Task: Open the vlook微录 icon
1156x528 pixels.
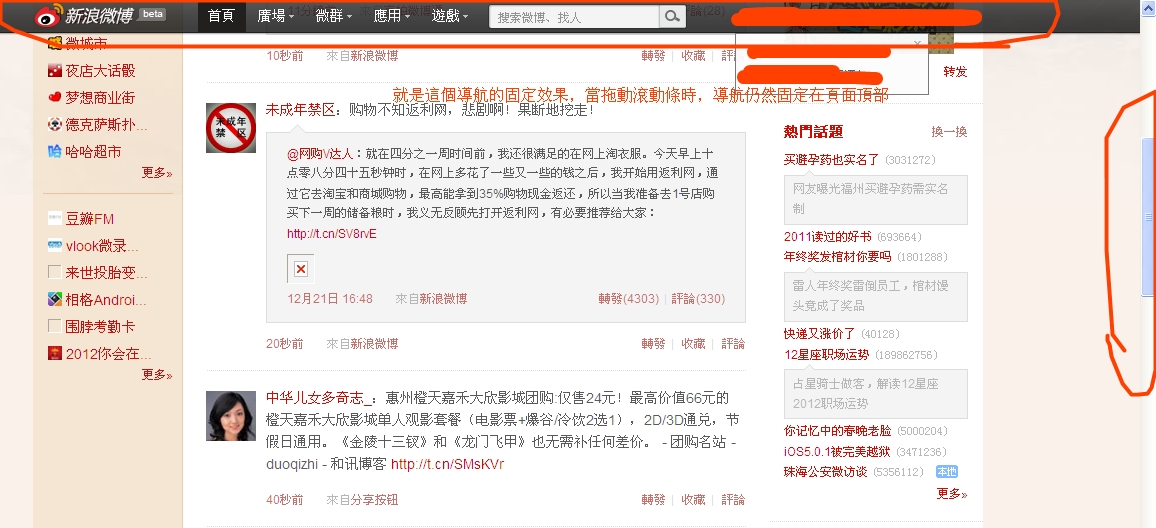Action: 55,246
